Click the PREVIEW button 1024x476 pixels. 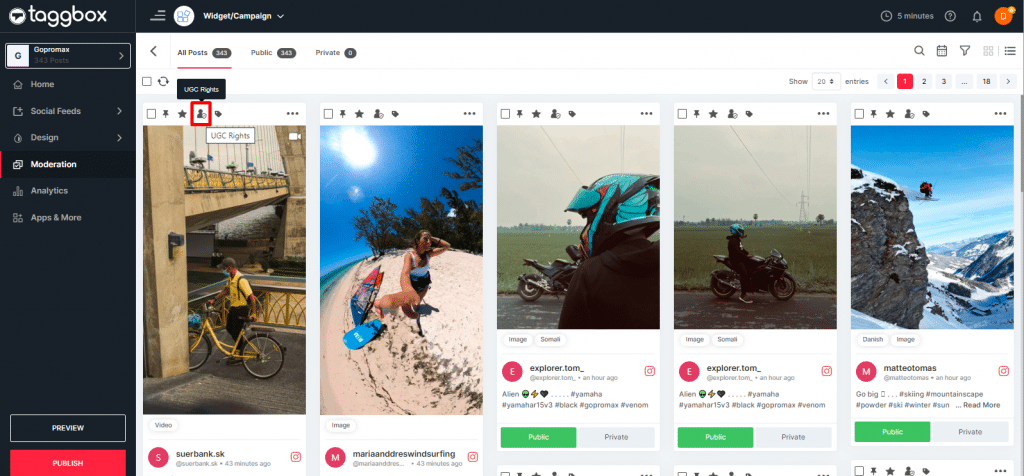[x=68, y=428]
